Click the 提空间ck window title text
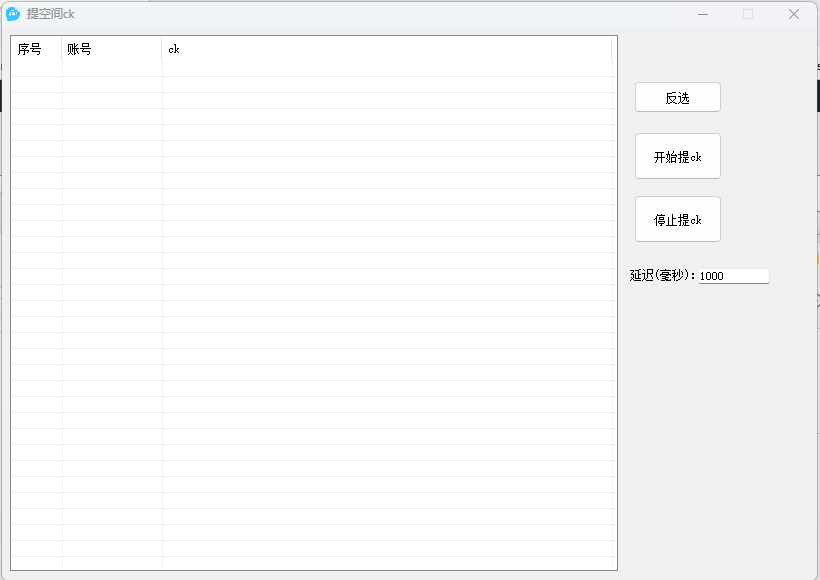This screenshot has height=580, width=820. [51, 14]
